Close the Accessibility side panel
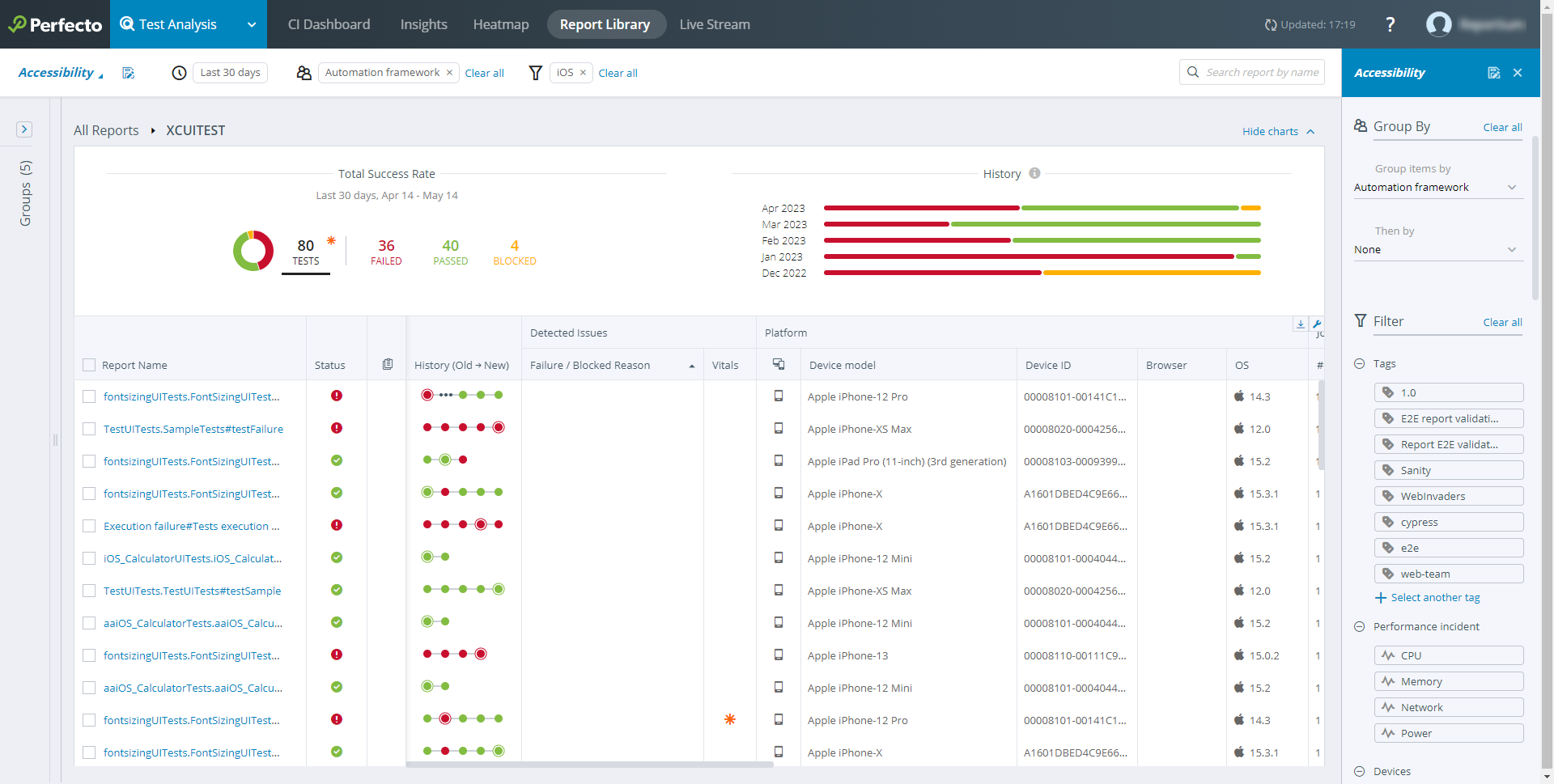 (1518, 73)
